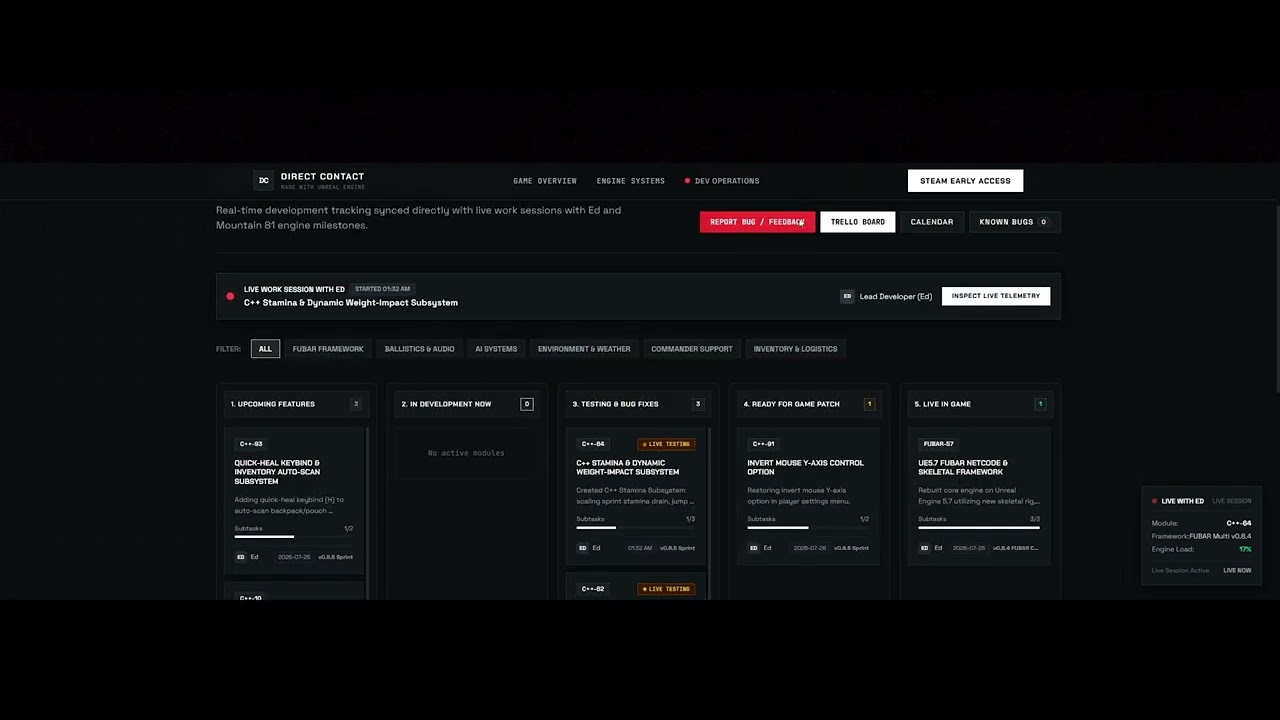Open the Calendar button
The image size is (1280, 720).
tap(932, 222)
